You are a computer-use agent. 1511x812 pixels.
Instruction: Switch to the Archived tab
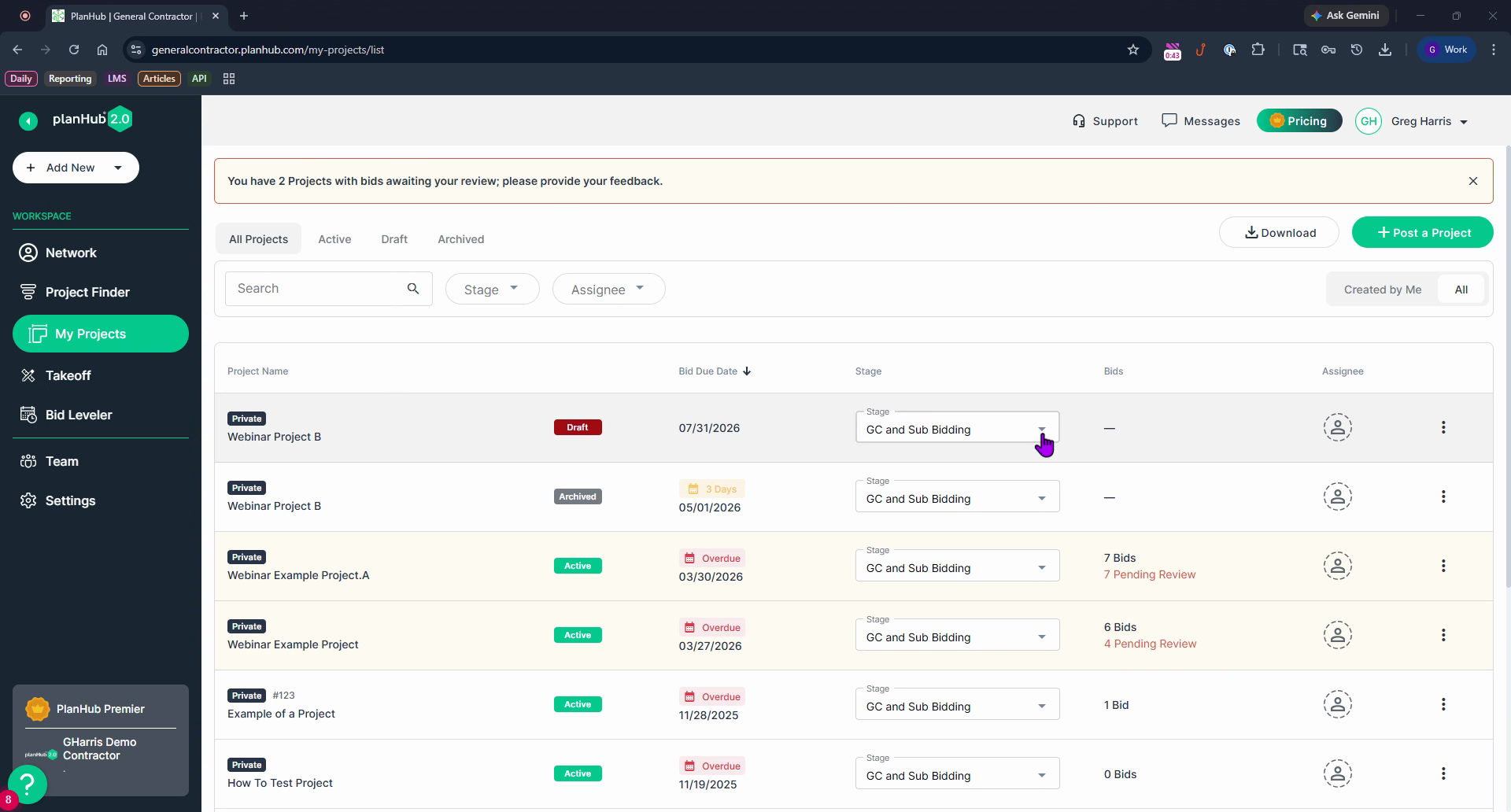(x=461, y=239)
